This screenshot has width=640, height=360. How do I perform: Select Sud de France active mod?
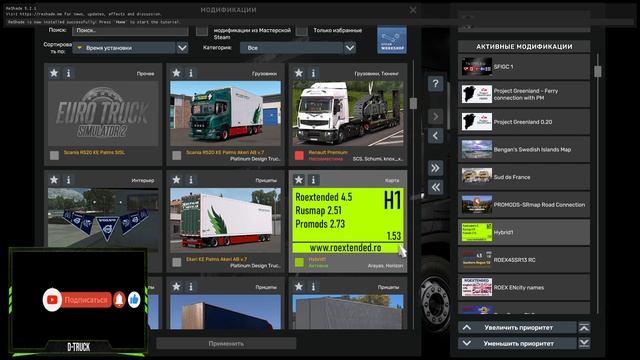(x=524, y=177)
